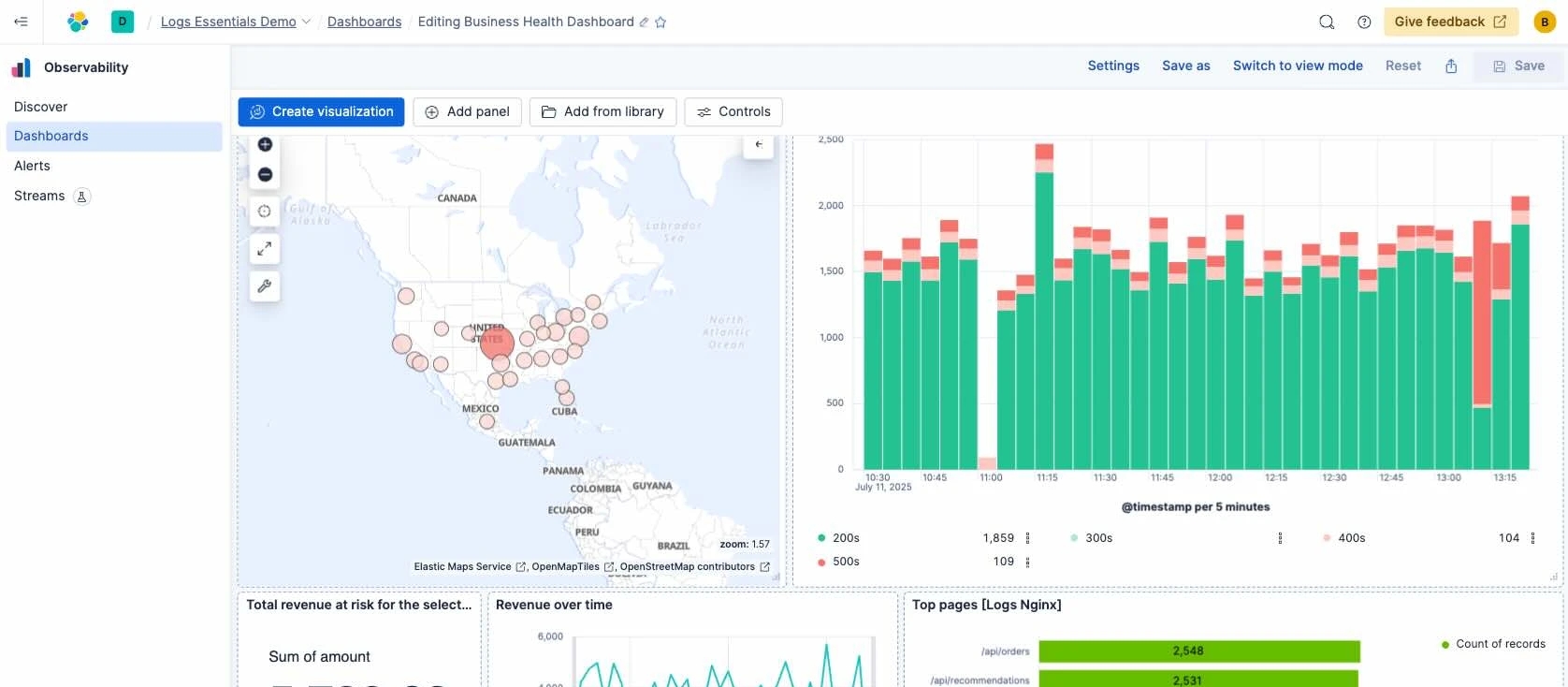Edit dashboard title pencil icon
This screenshot has width=1568, height=687.
[x=644, y=22]
